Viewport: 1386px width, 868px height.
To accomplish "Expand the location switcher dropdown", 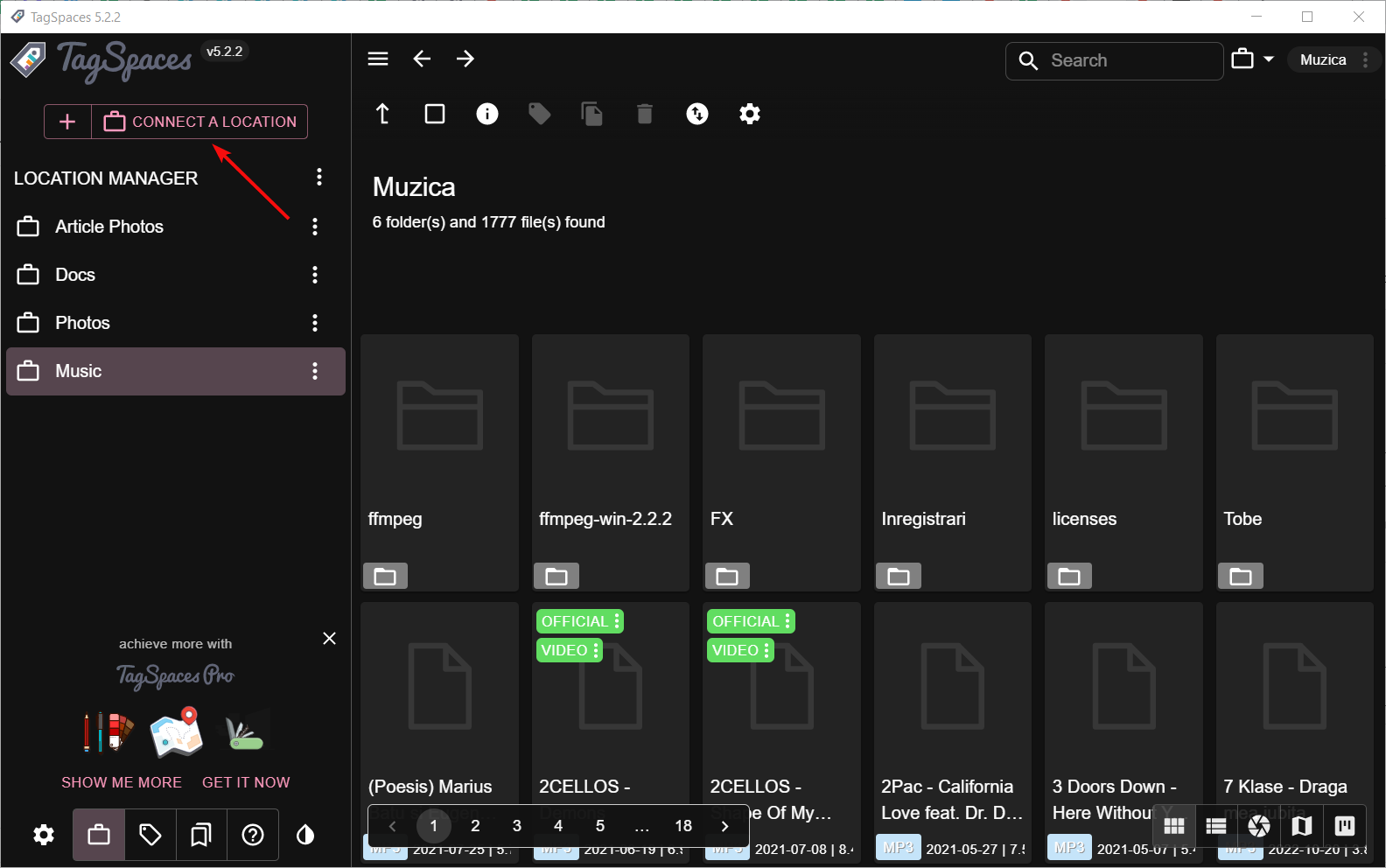I will (x=1253, y=59).
